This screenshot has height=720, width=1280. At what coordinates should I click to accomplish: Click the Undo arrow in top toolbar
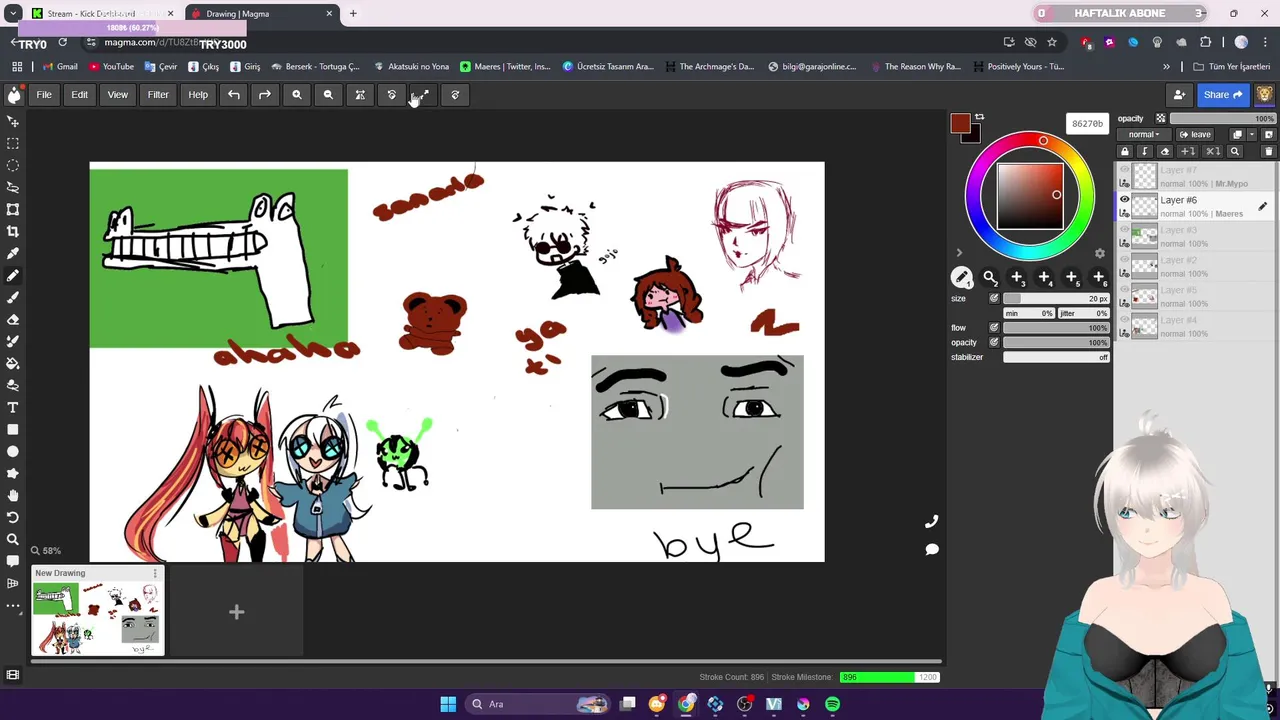[x=233, y=95]
